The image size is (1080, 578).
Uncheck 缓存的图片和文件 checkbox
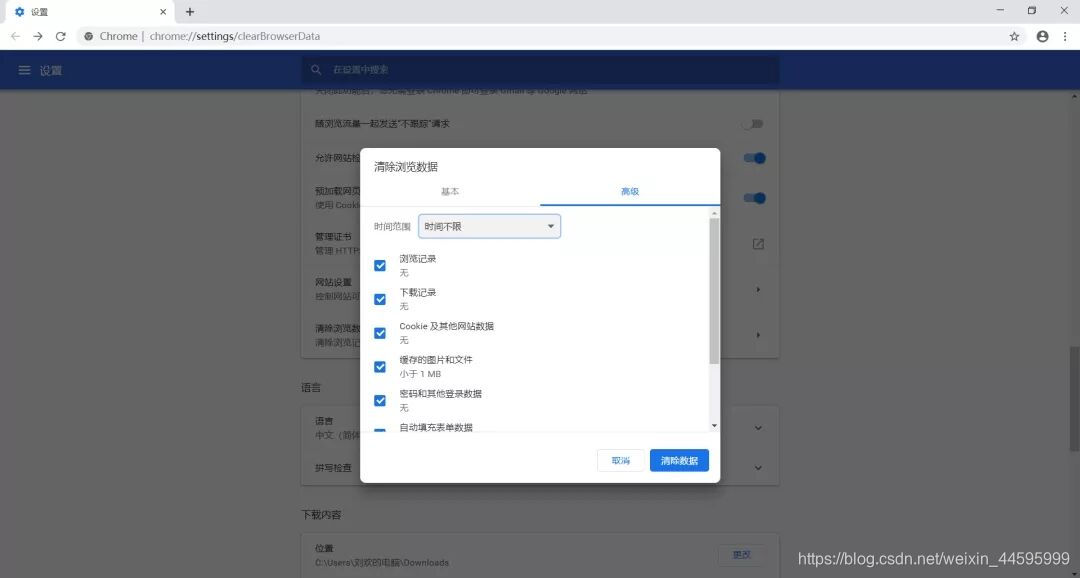[380, 367]
